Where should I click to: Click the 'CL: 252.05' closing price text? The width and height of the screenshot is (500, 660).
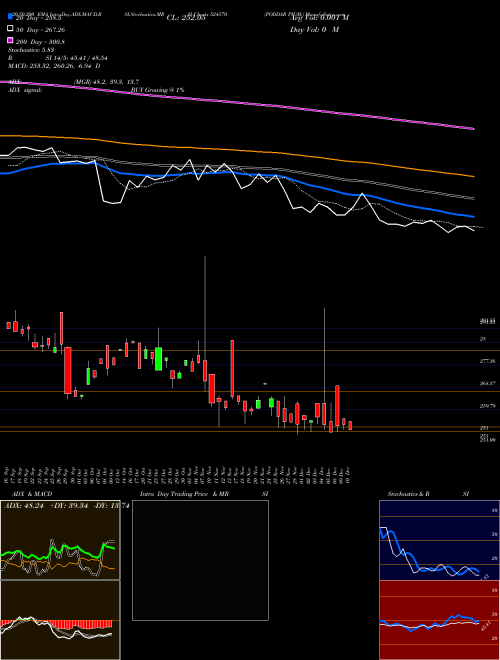coord(186,18)
